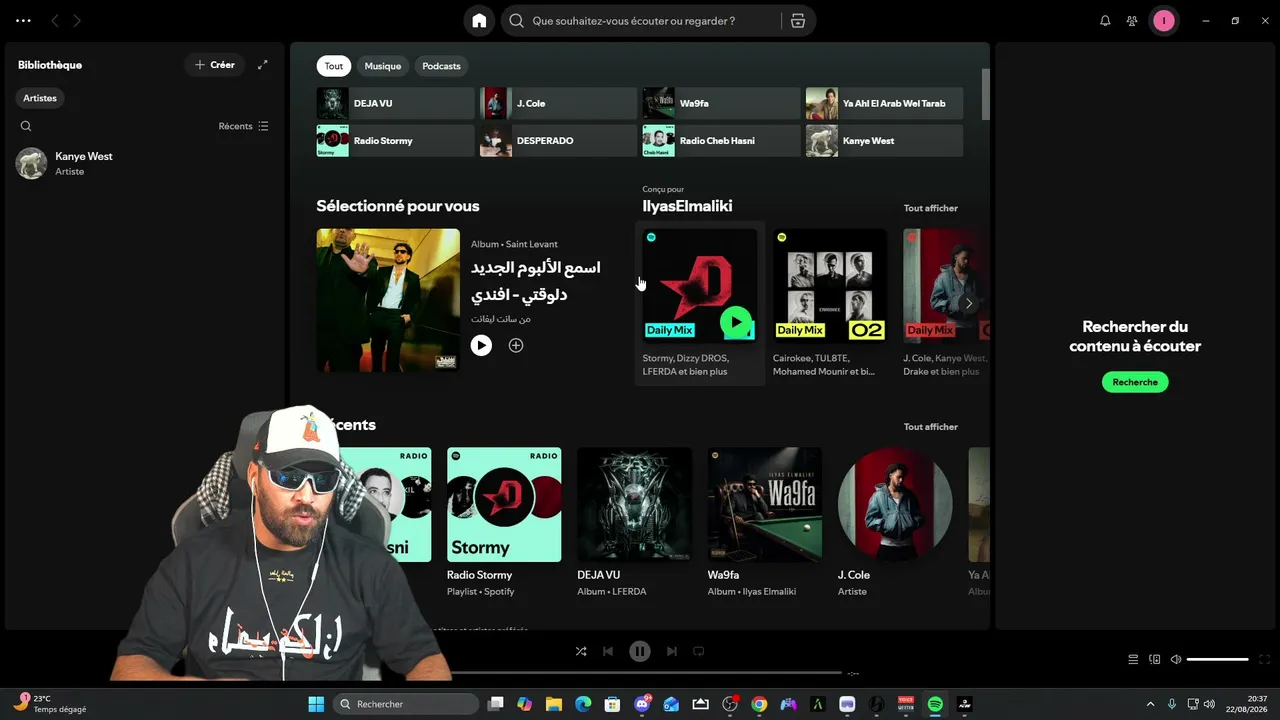
Task: Open Daily Mix 02 with Cairokee
Action: pyautogui.click(x=830, y=304)
